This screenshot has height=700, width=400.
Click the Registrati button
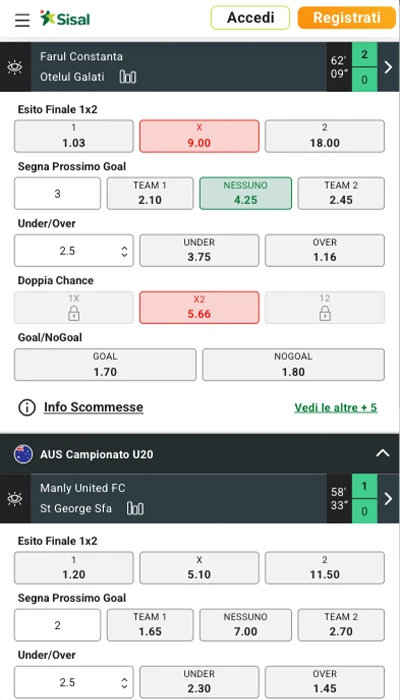(x=346, y=18)
